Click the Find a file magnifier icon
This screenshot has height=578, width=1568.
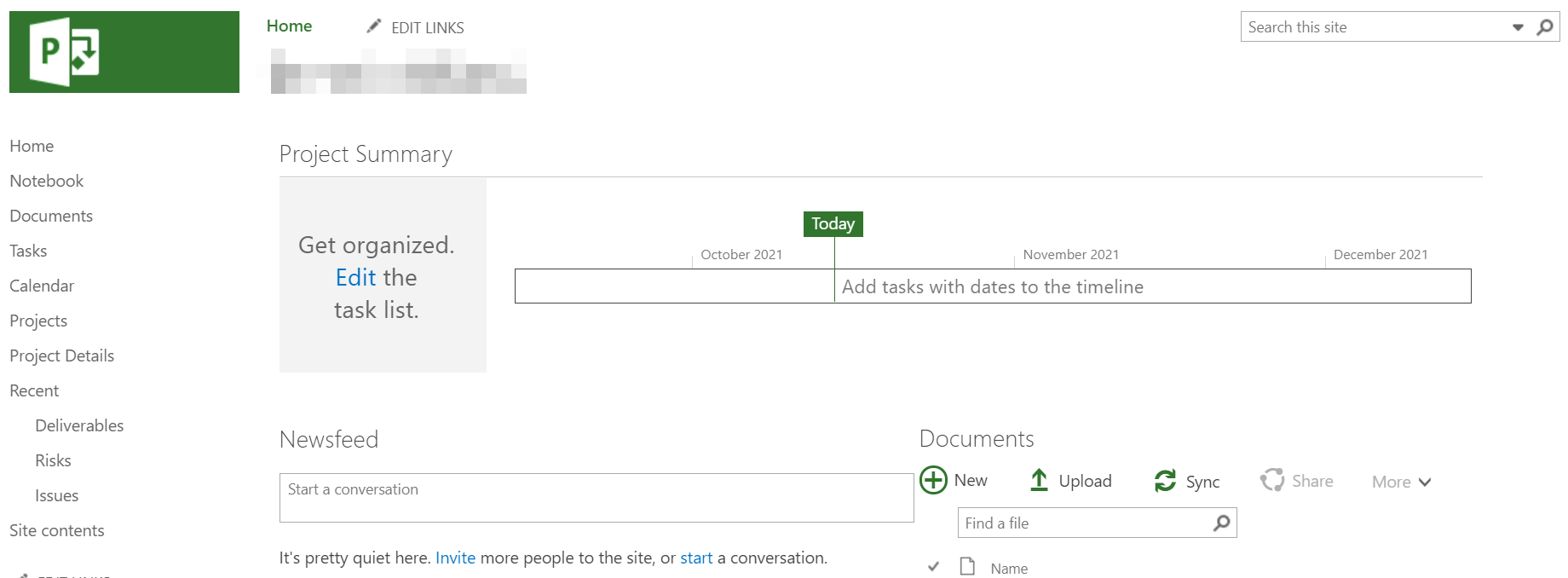[1221, 523]
